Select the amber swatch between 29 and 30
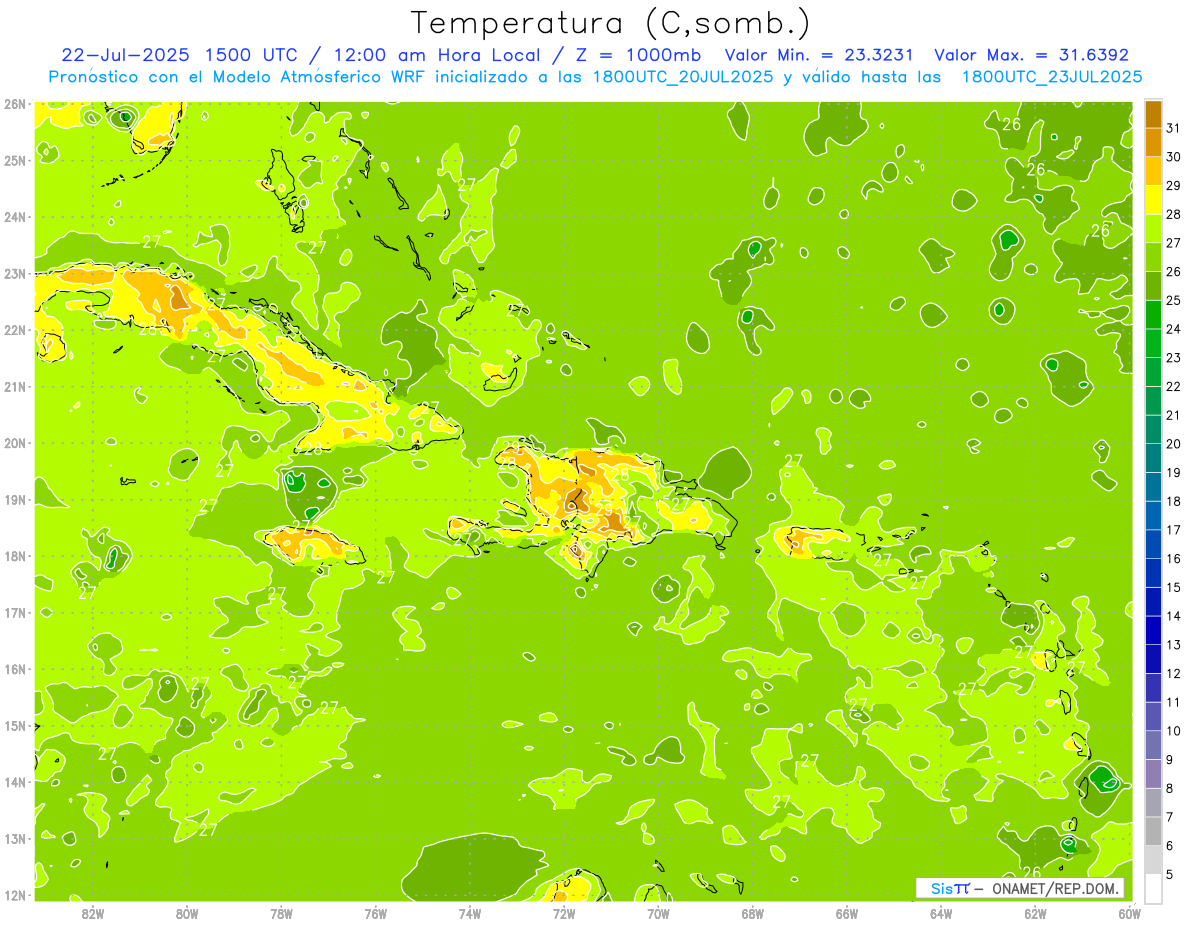 (1153, 172)
